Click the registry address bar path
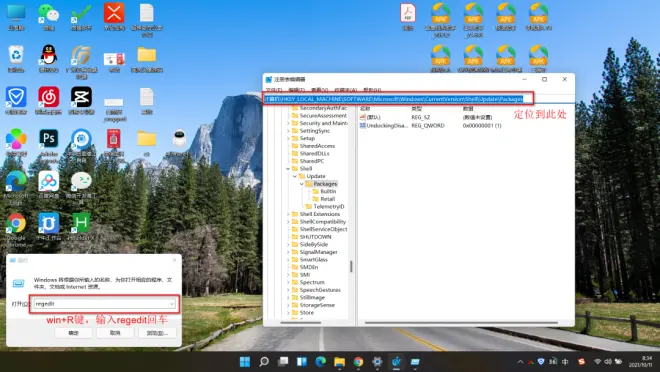This screenshot has width=660, height=372. point(394,99)
